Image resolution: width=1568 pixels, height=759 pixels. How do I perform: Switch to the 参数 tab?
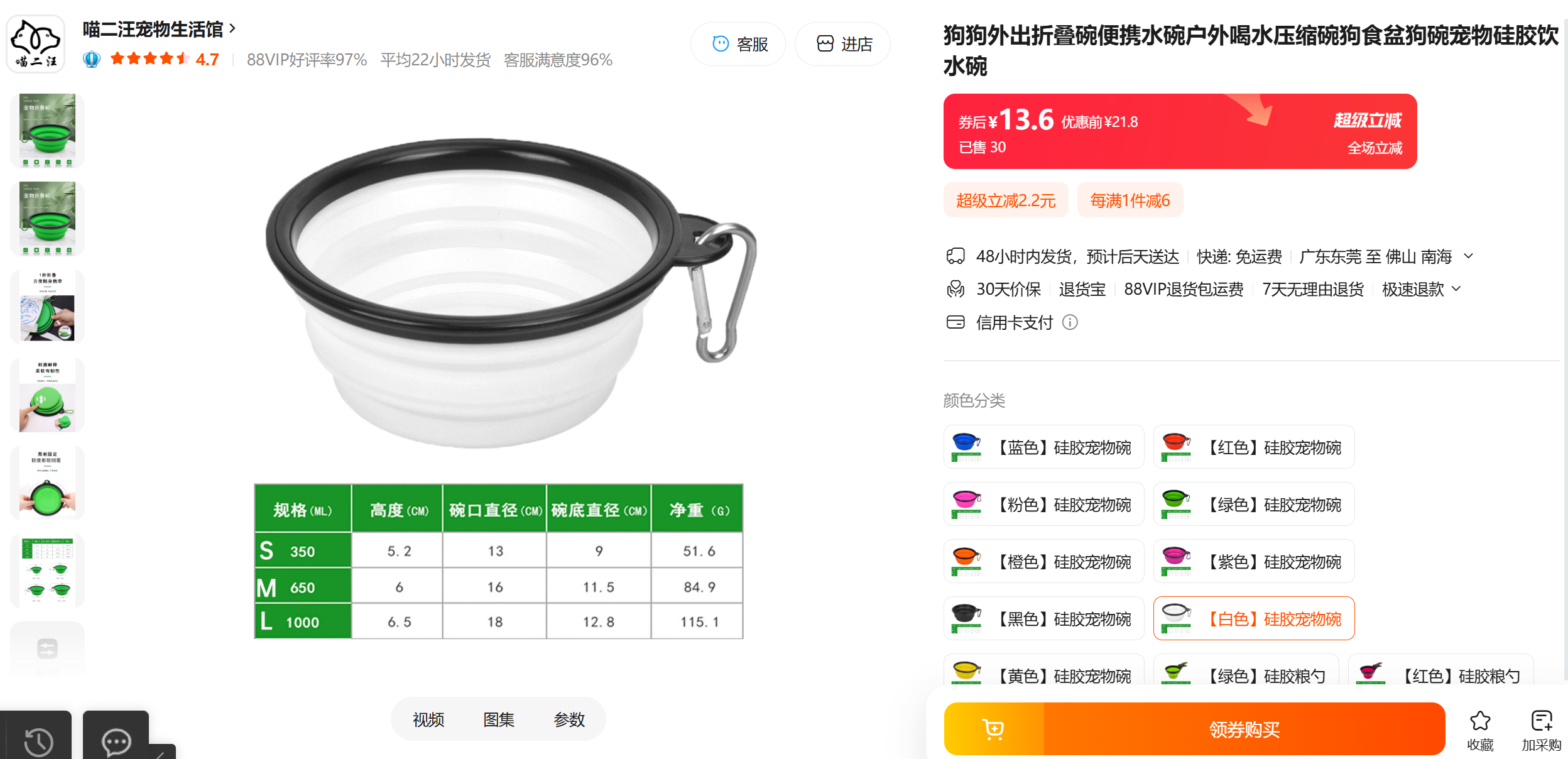(569, 719)
